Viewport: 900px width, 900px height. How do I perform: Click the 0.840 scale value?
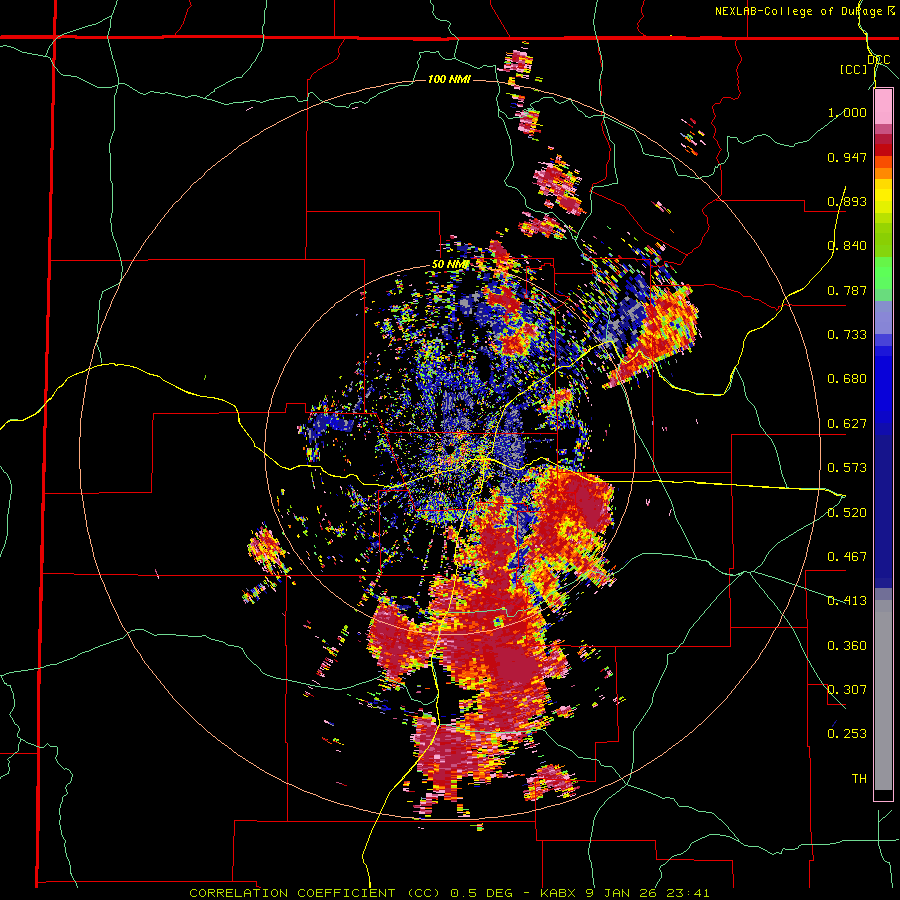(847, 246)
